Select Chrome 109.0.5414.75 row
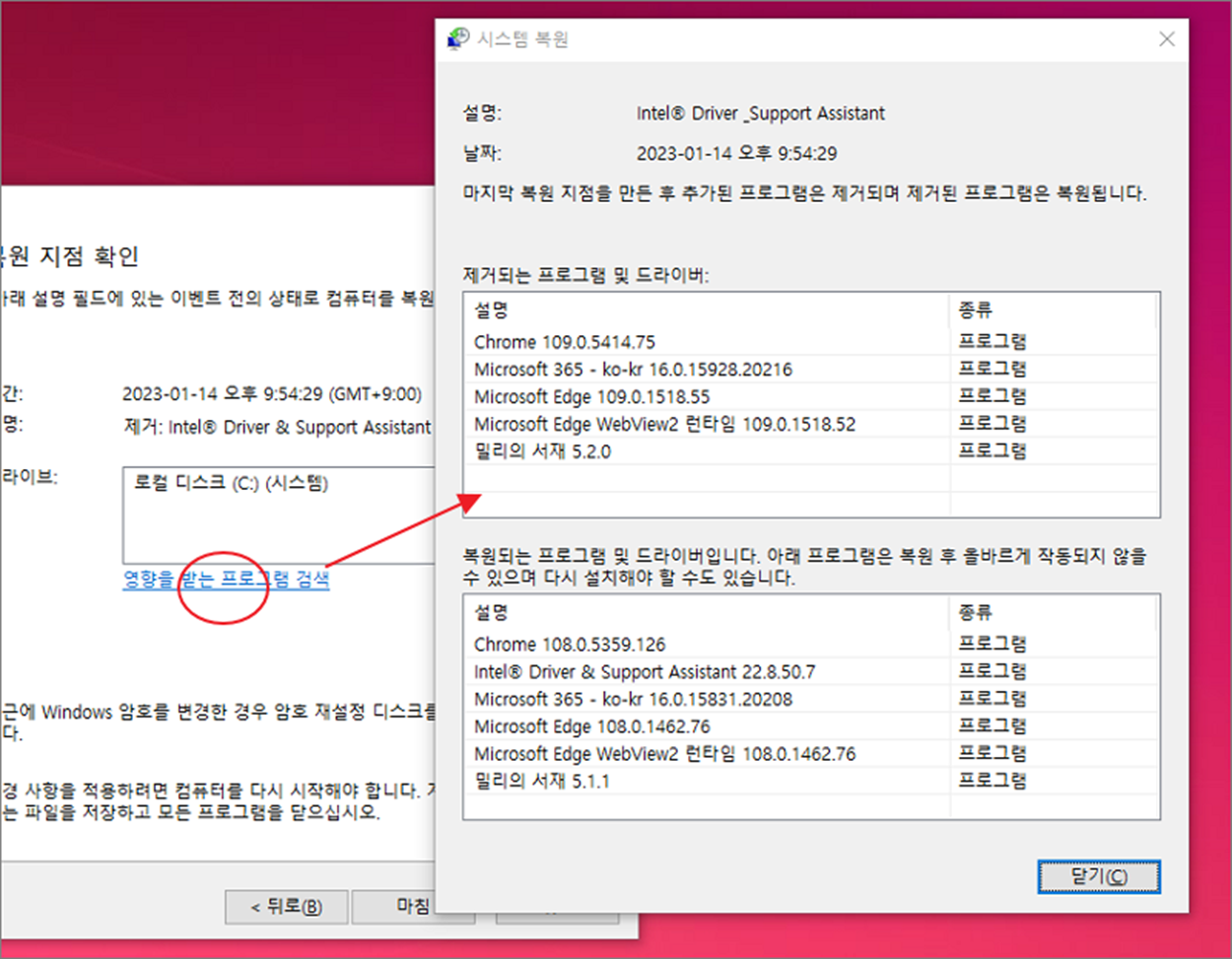 812,342
